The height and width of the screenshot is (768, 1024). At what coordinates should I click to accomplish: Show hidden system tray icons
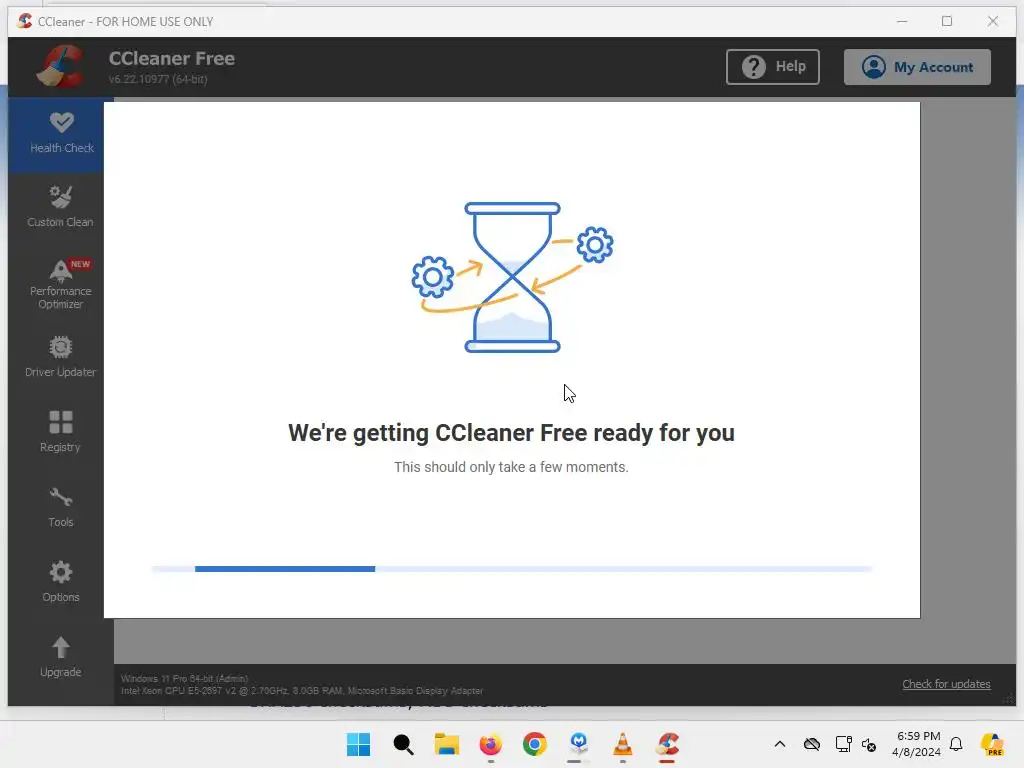click(780, 744)
